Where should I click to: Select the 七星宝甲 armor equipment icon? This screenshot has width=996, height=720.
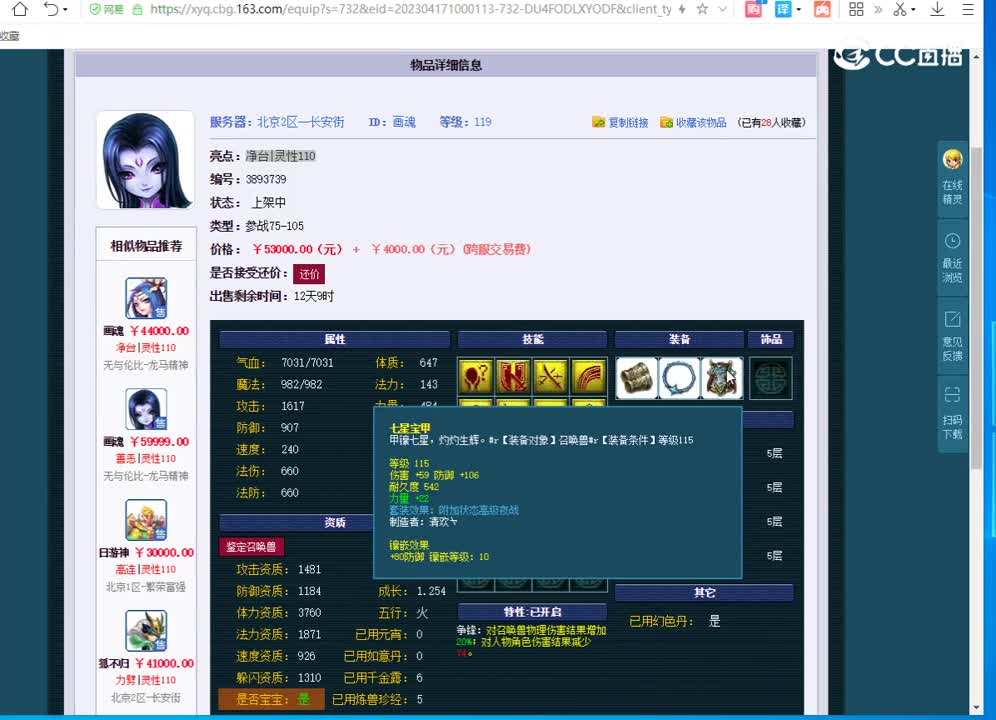click(x=722, y=377)
